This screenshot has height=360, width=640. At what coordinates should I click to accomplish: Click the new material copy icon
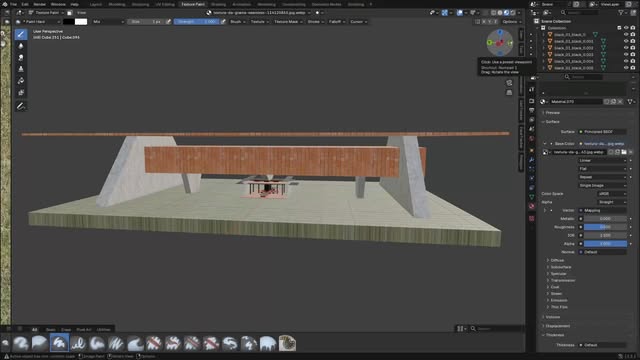[613, 102]
